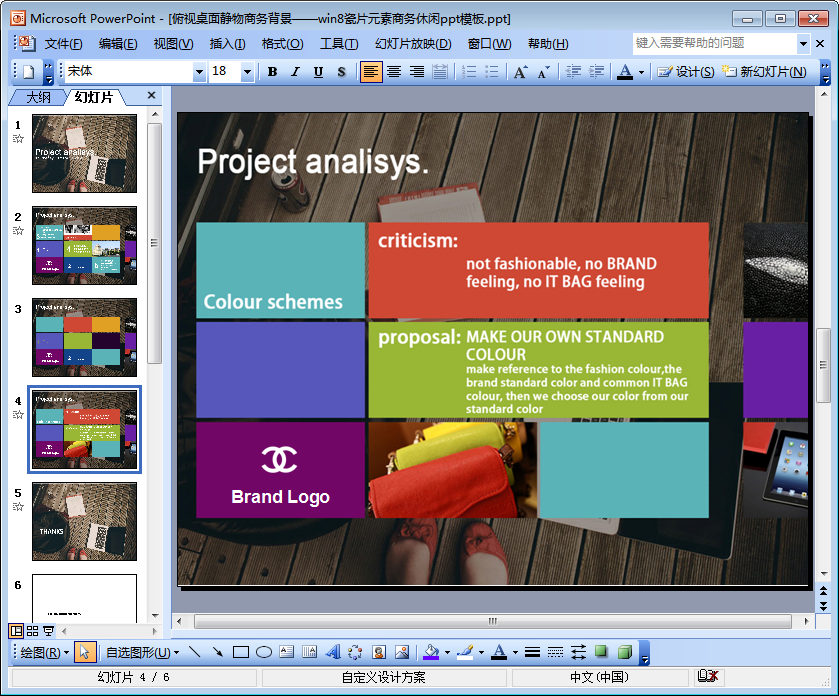This screenshot has width=839, height=696.
Task: Apply line color brush
Action: point(466,652)
